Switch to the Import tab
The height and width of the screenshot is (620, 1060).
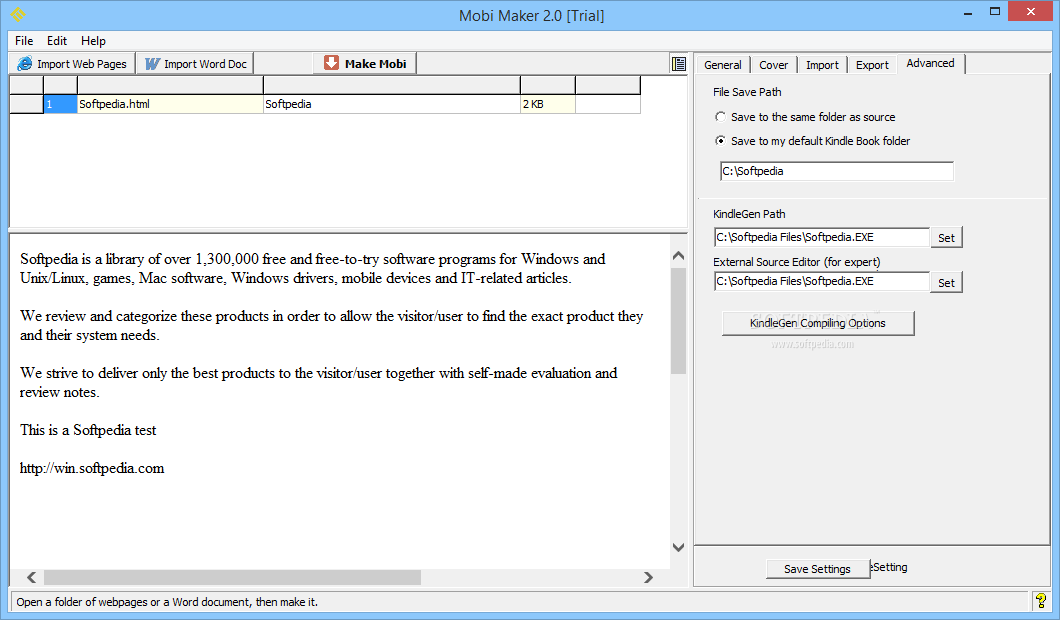click(x=822, y=65)
